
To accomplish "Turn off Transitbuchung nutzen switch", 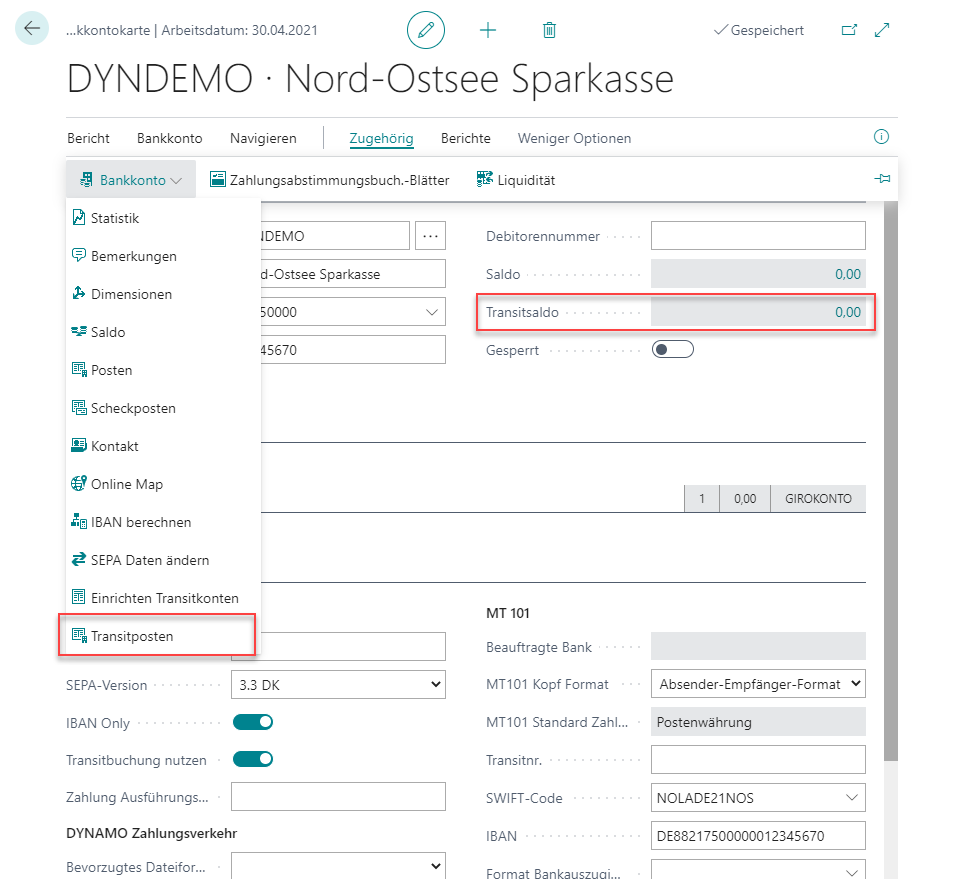I will [x=252, y=759].
